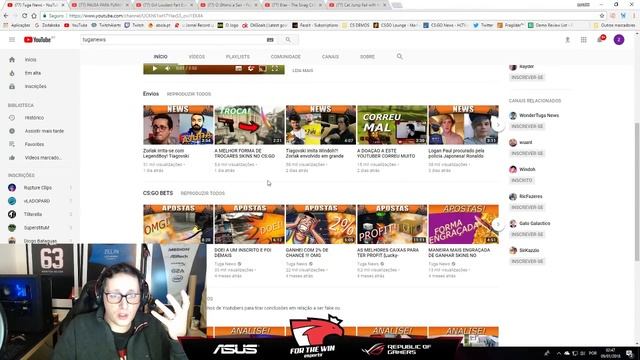This screenshot has height=360, width=640.
Task: Subscribe to the Gato Galactico channel
Action: (527, 234)
